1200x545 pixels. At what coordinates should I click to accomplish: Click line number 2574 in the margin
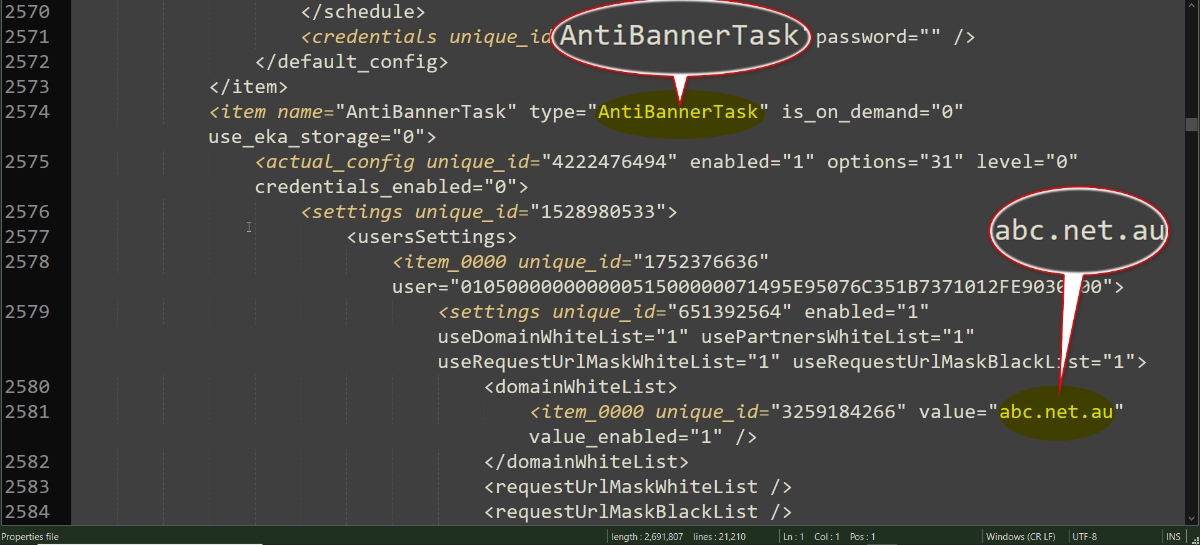[x=27, y=112]
